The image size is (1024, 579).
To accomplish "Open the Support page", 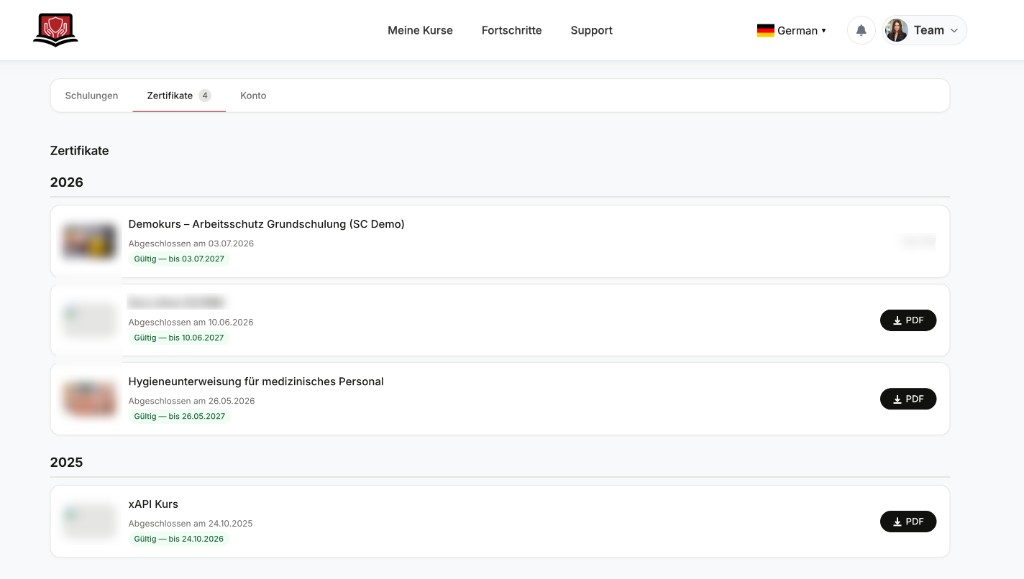I will [x=591, y=30].
